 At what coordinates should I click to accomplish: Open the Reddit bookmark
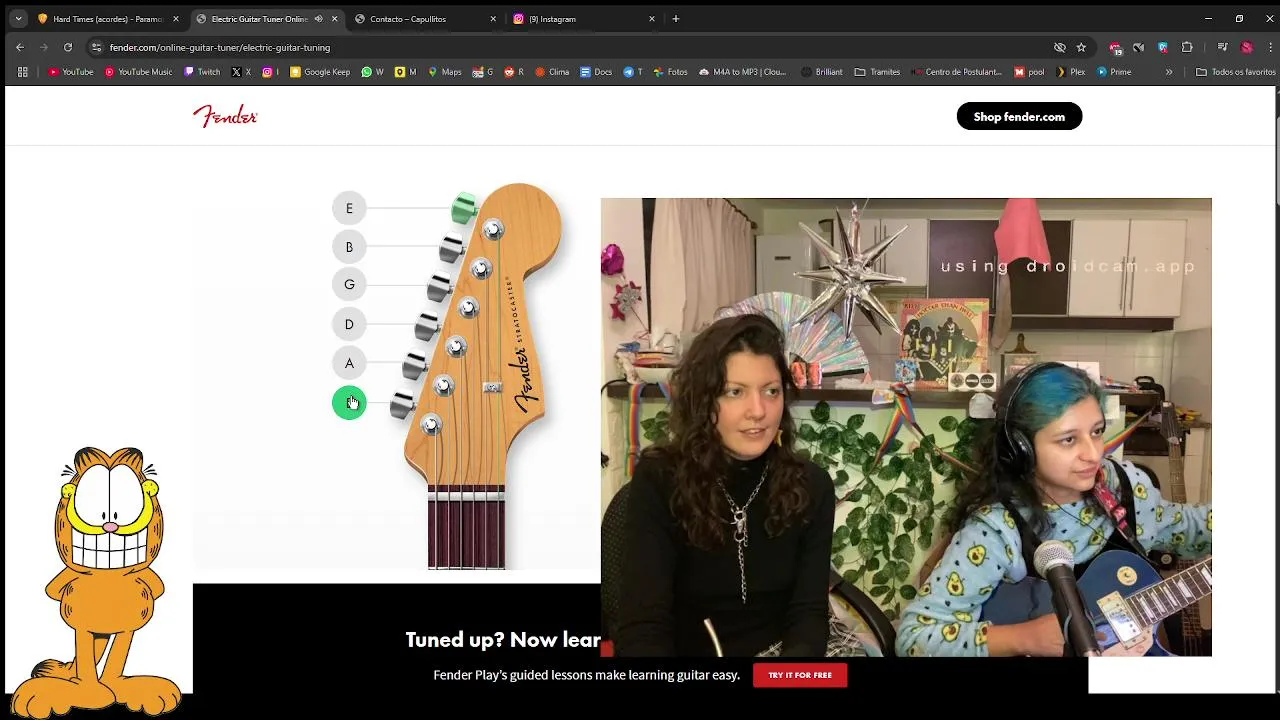coord(514,72)
